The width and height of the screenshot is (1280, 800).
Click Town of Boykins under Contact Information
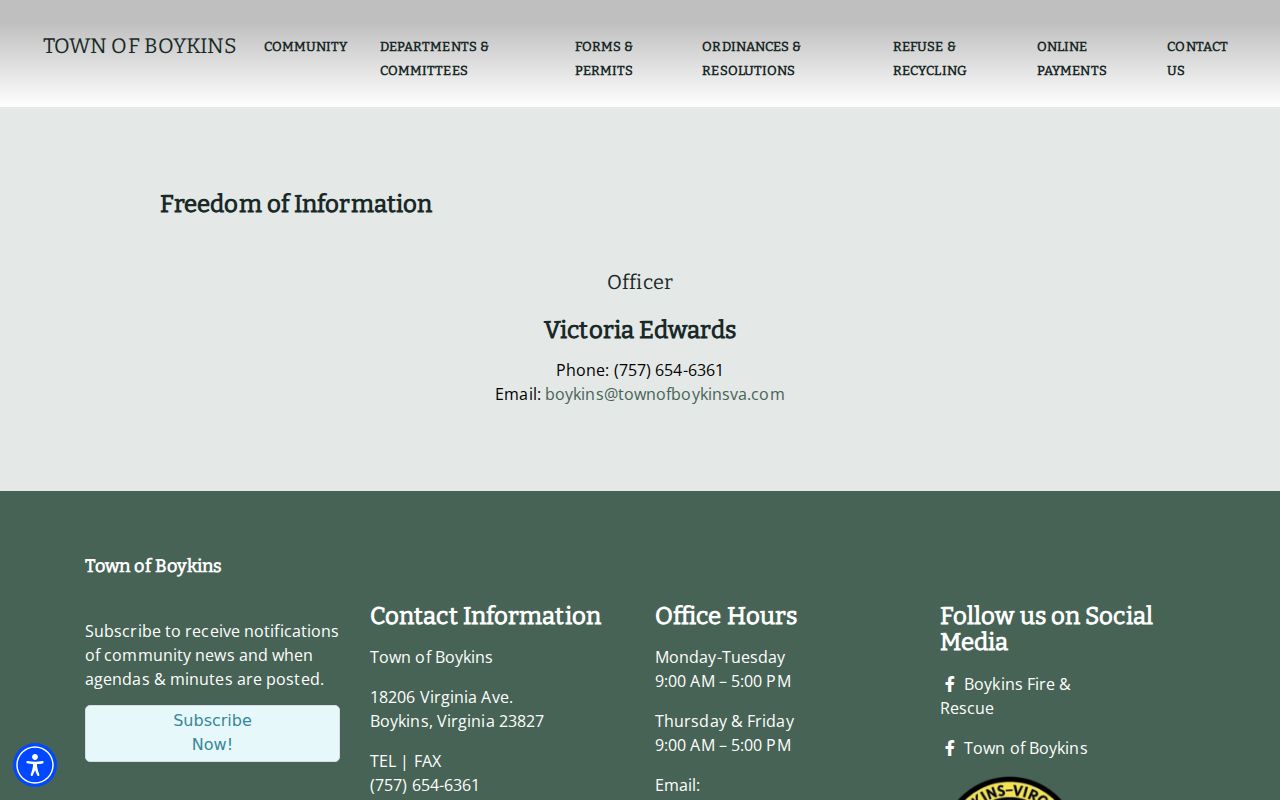[x=431, y=657]
